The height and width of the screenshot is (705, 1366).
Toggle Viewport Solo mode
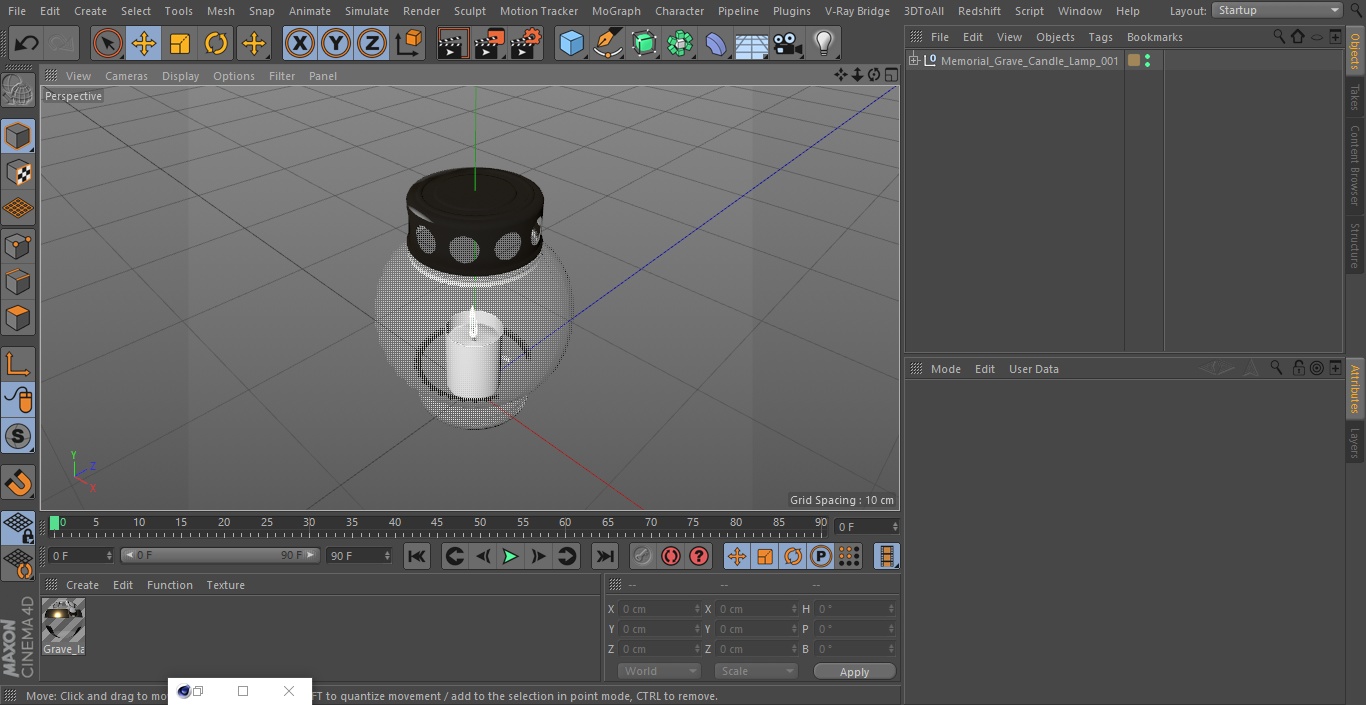(18, 436)
